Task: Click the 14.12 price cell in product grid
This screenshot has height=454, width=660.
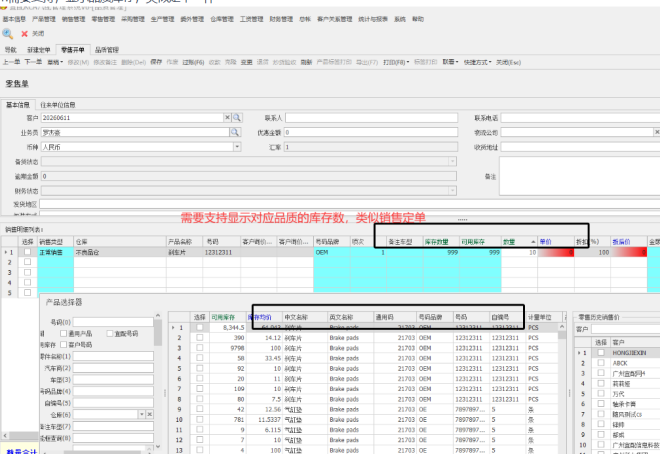Action: [263, 337]
